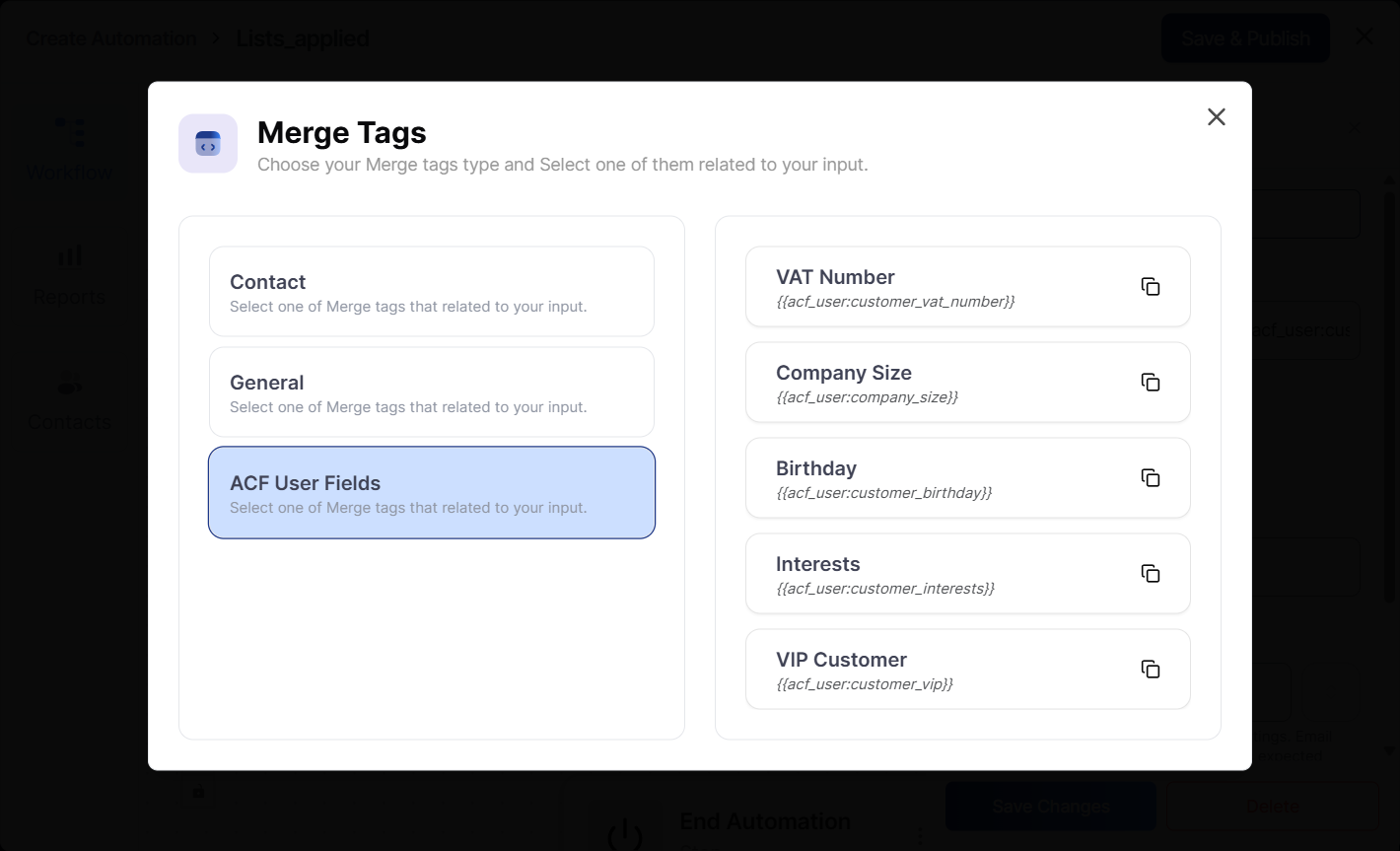Select the General merge tags category
Viewport: 1400px width, 851px height.
tap(431, 391)
